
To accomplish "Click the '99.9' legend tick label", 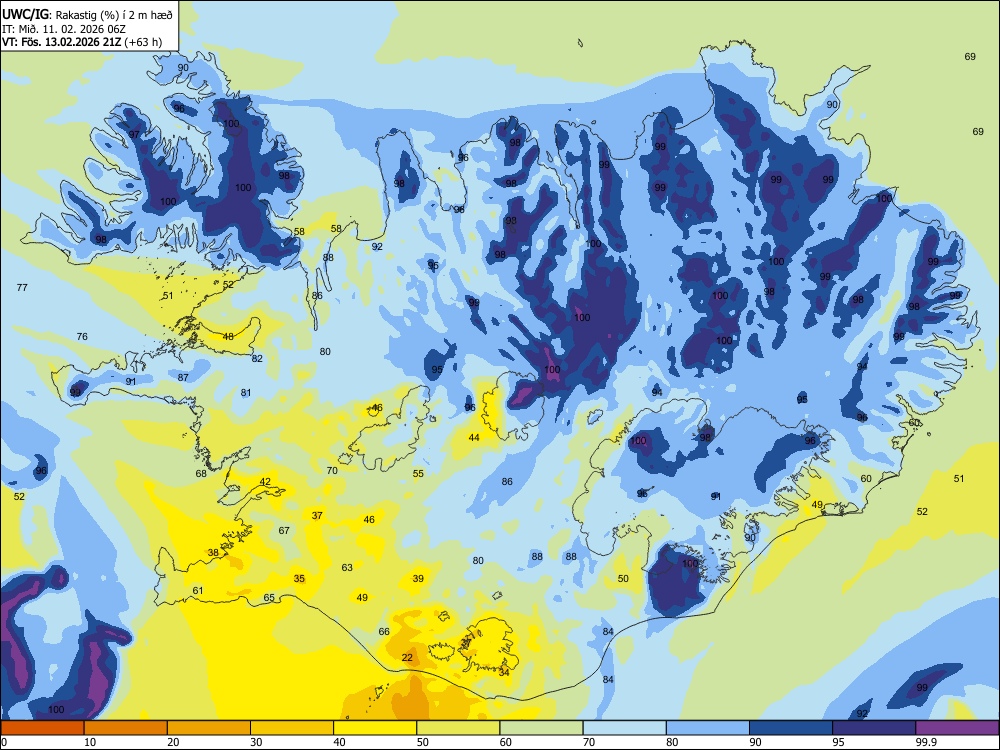I will [x=926, y=742].
